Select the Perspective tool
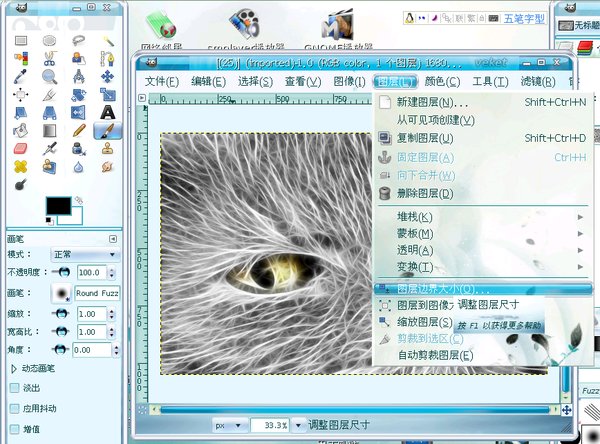This screenshot has height=444, width=600. click(49, 113)
